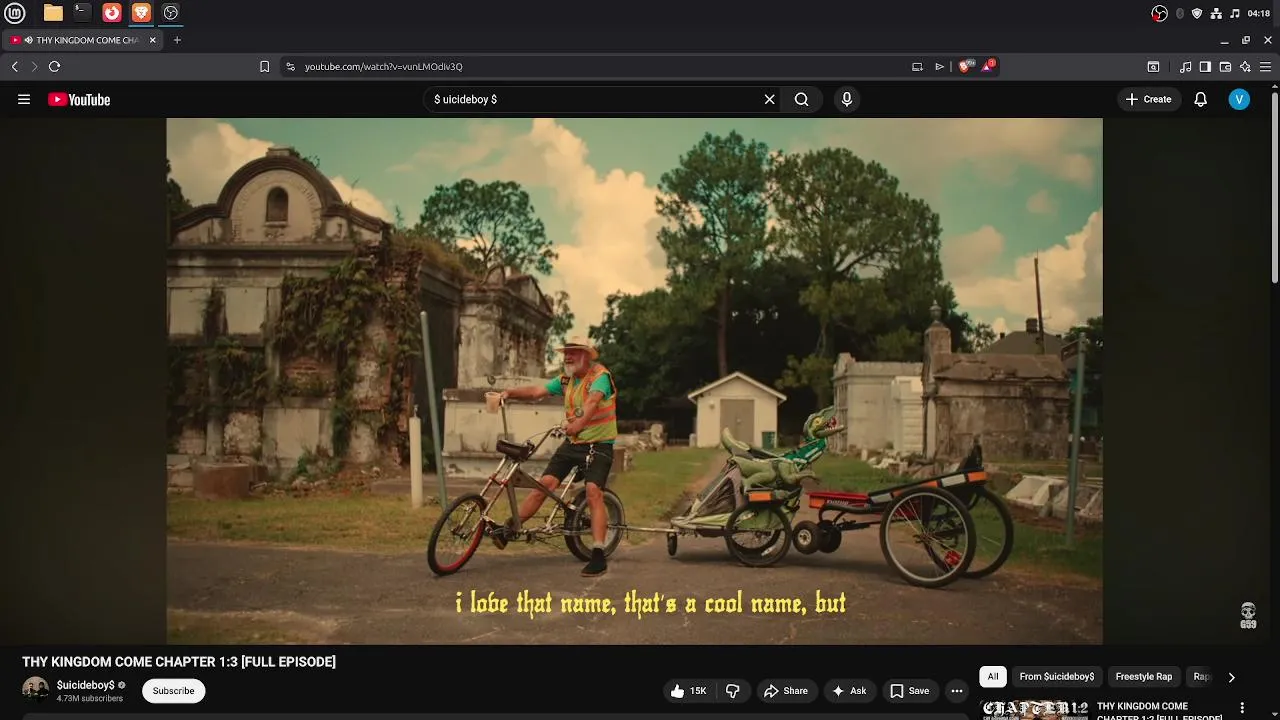Open the Brave Wallet icon

1225,66
